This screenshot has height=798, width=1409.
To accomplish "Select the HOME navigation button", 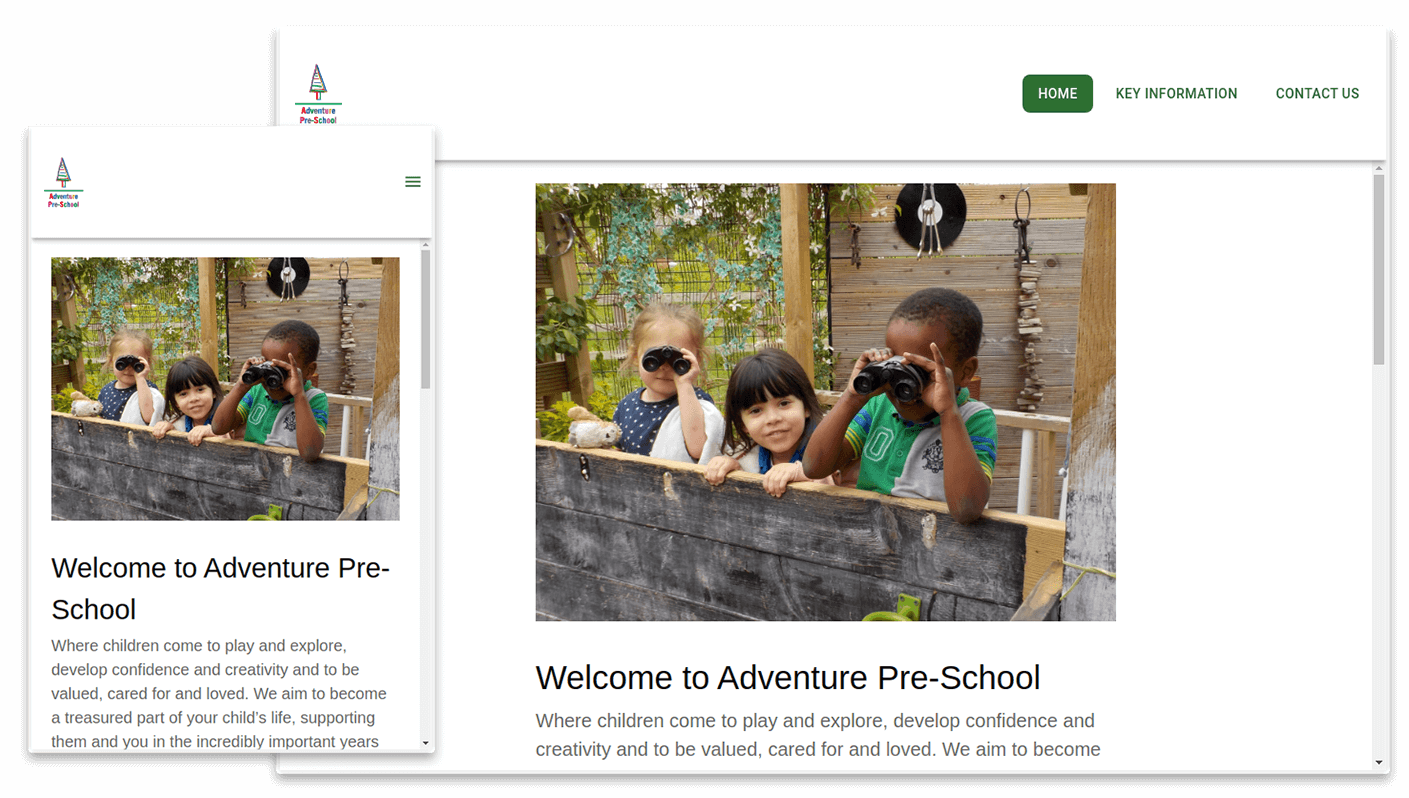I will click(1057, 94).
